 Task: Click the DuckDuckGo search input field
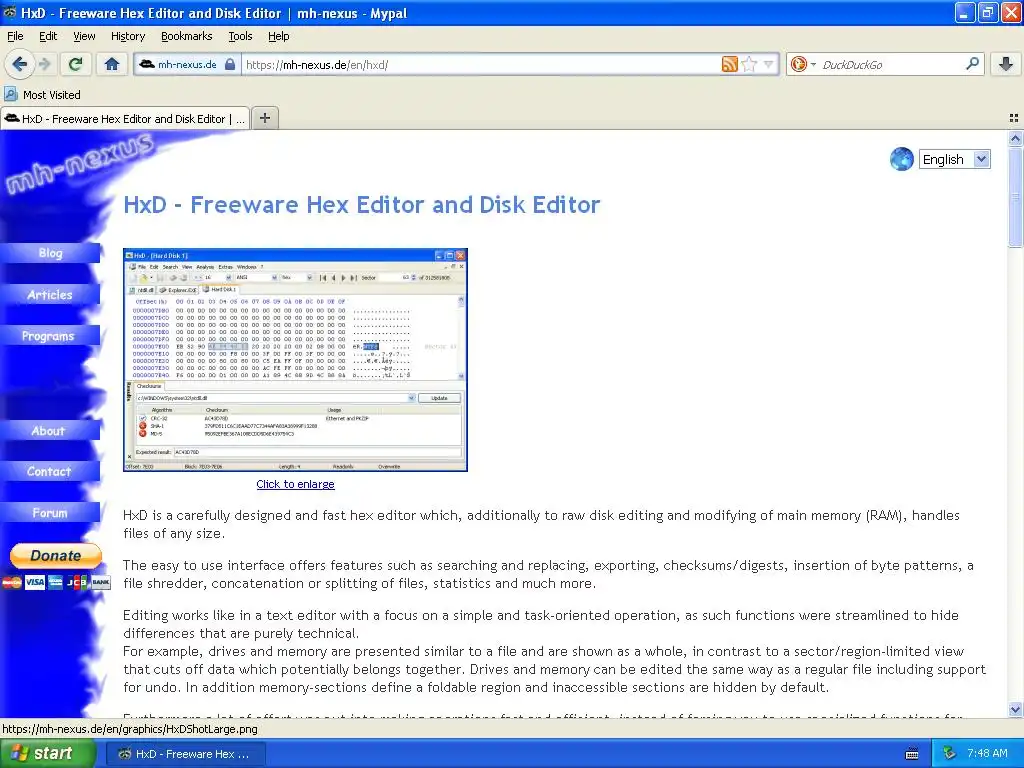[889, 64]
